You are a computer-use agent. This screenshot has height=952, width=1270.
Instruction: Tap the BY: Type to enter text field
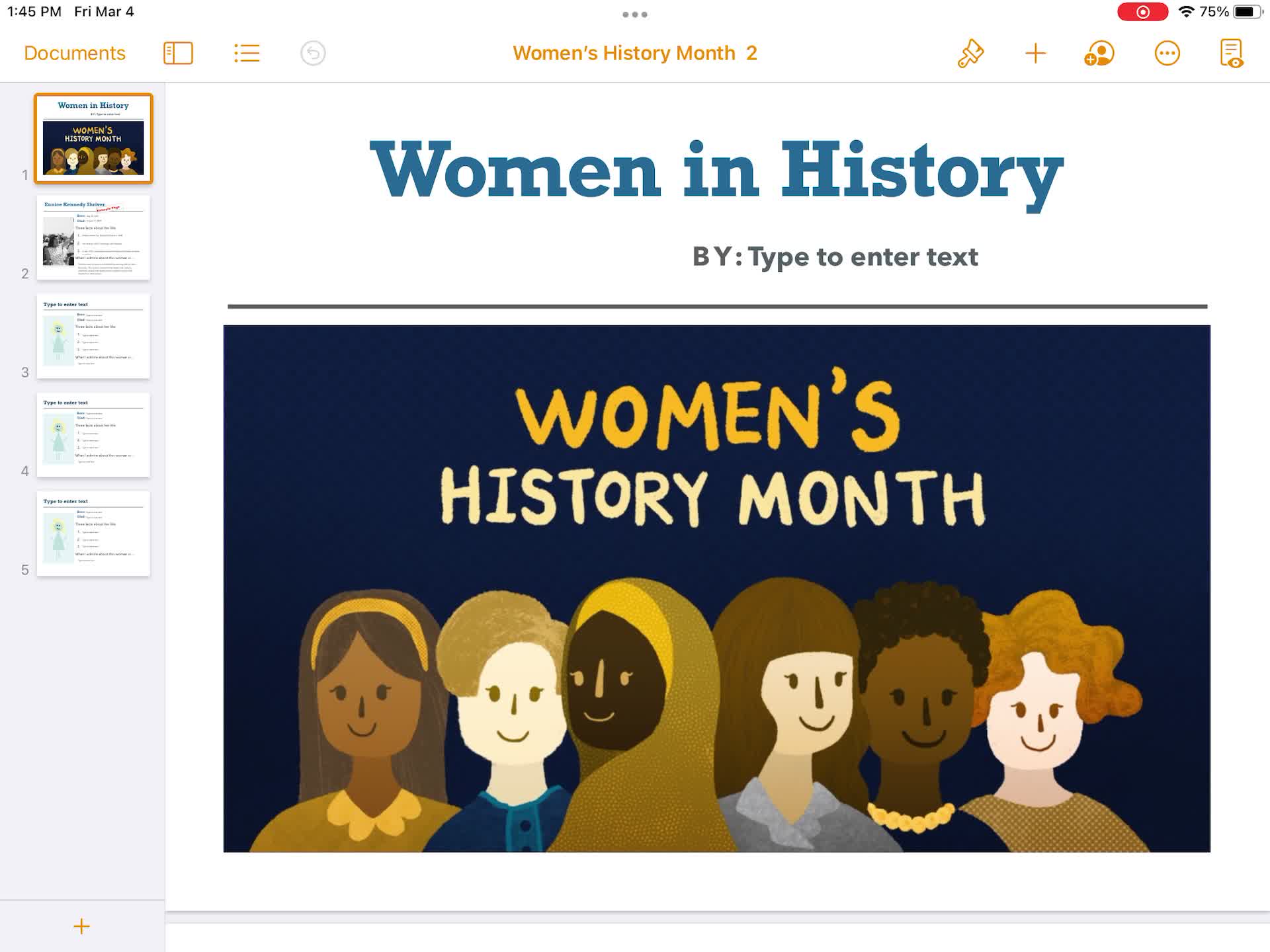point(862,257)
